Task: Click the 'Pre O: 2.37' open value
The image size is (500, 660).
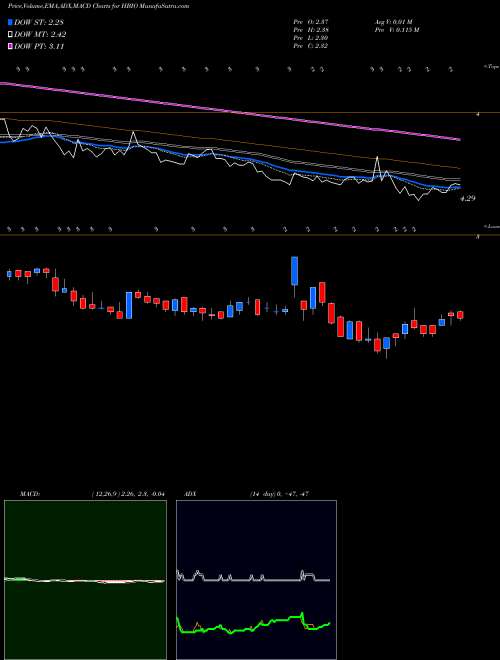Action: [x=311, y=22]
